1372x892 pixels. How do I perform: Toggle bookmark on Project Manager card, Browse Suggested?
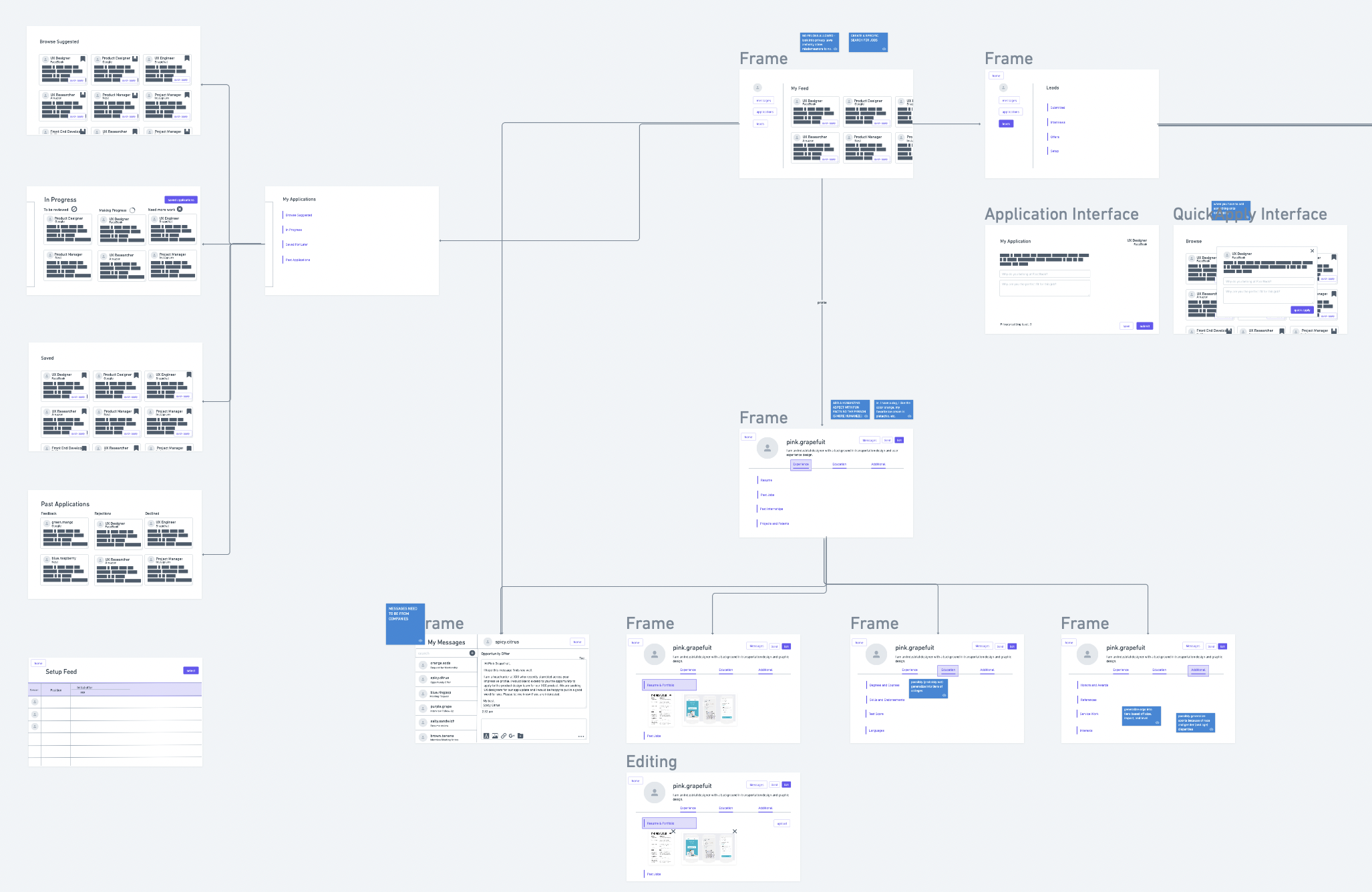coord(187,95)
